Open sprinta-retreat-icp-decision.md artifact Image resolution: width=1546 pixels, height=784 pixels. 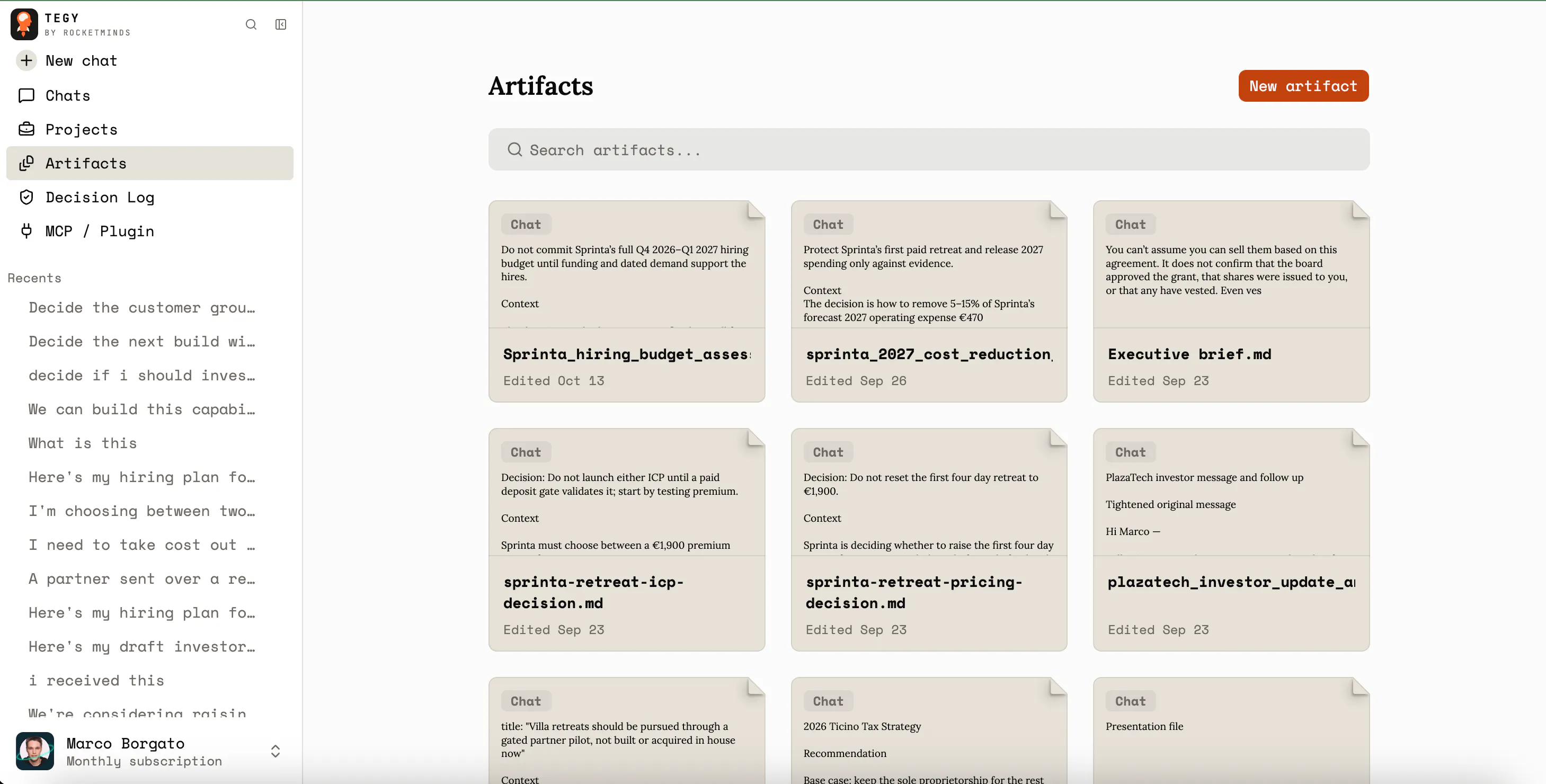tap(627, 539)
